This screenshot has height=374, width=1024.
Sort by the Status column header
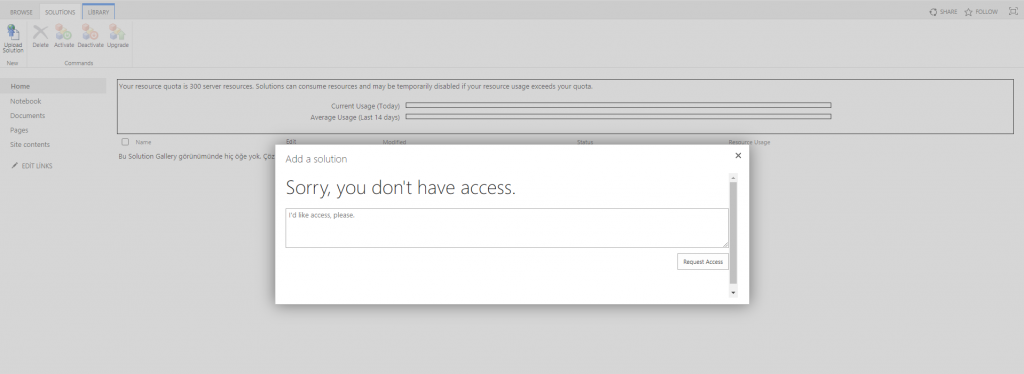[585, 142]
